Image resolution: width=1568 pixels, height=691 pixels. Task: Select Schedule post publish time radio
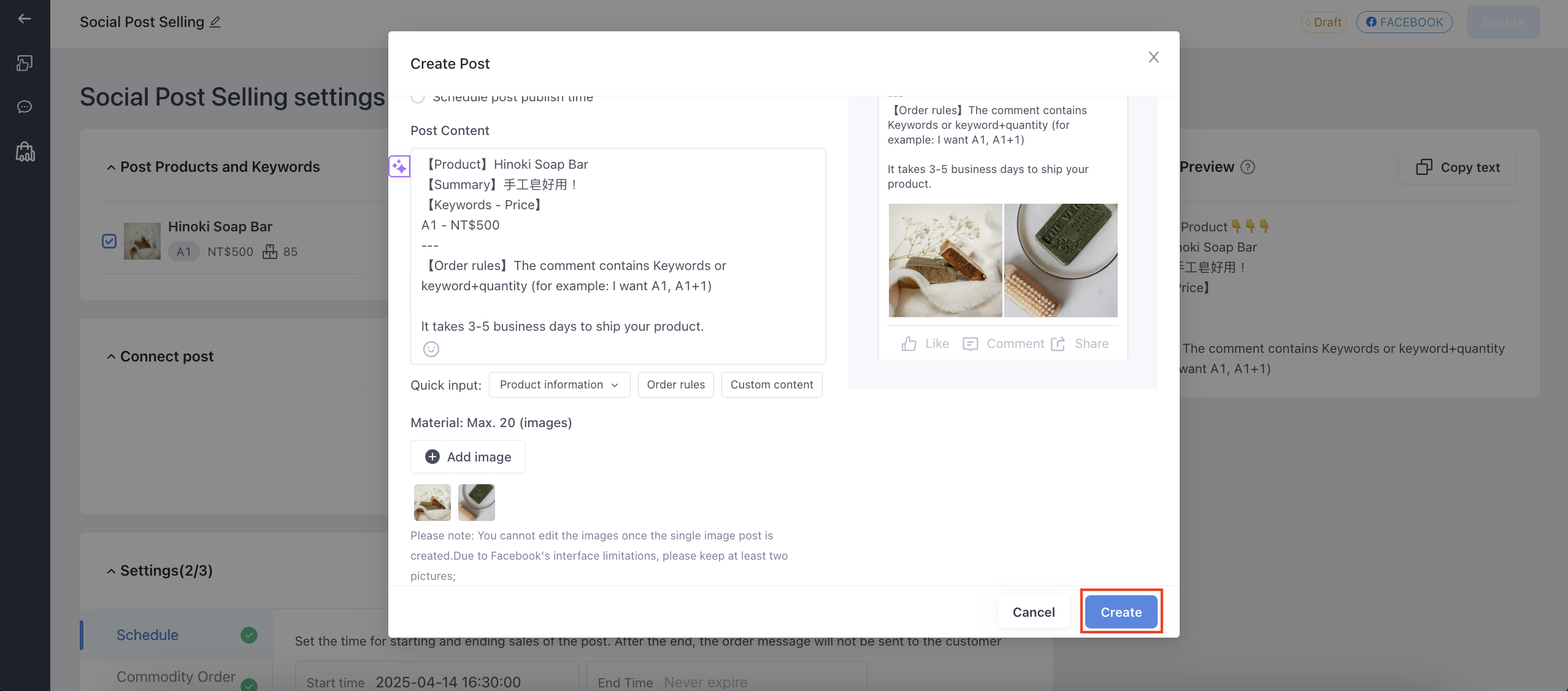[418, 97]
